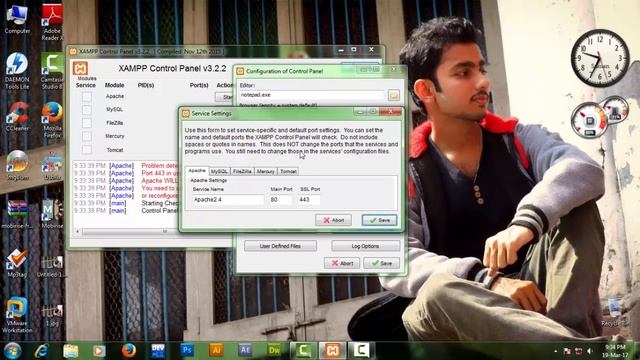Click Abort in Configuration of Control Panel
This screenshot has width=640, height=360.
coord(342,263)
